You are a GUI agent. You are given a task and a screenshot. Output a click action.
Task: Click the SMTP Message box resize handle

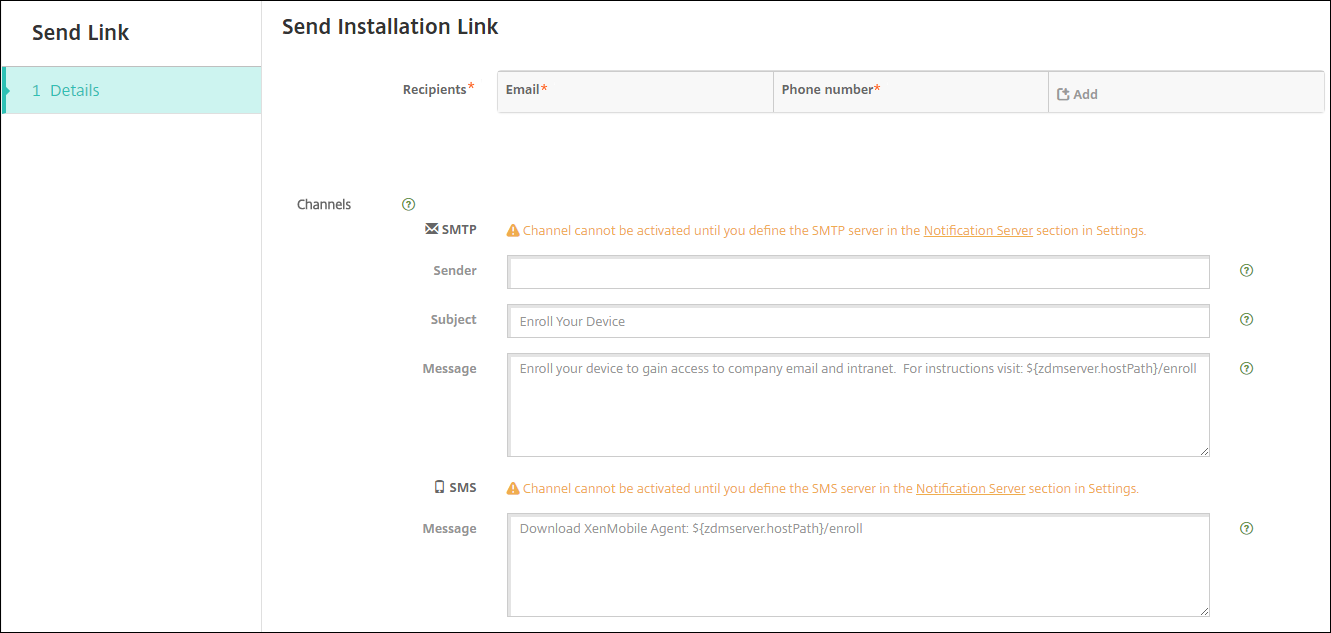click(1204, 451)
